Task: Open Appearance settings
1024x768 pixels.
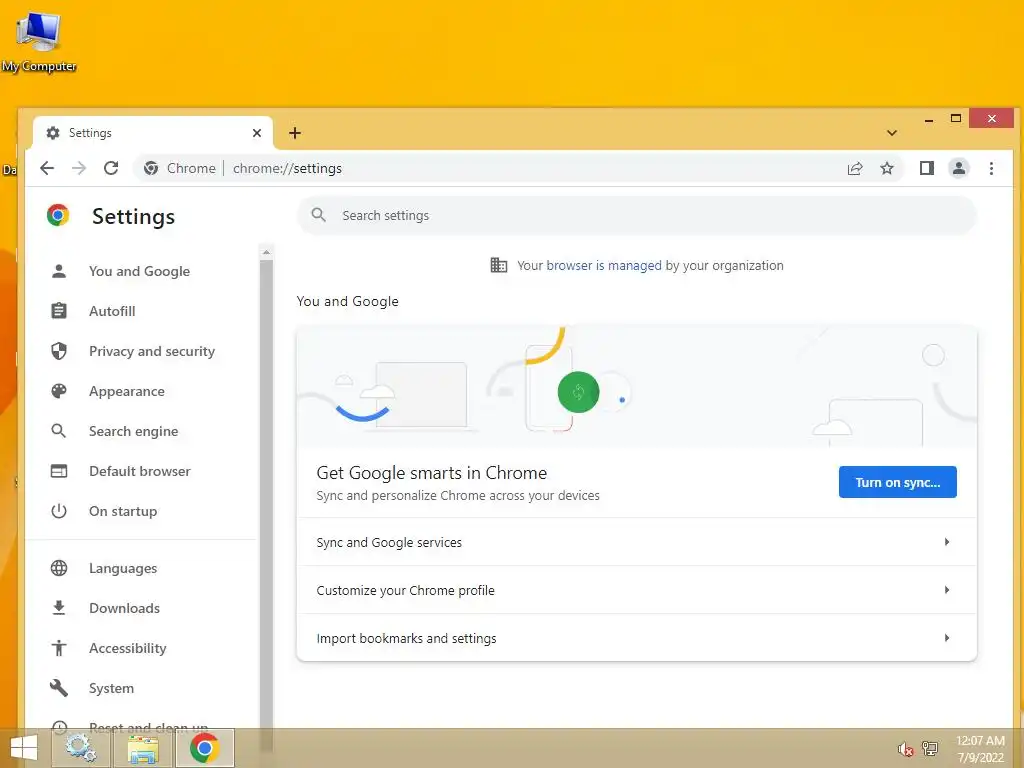Action: 127,391
